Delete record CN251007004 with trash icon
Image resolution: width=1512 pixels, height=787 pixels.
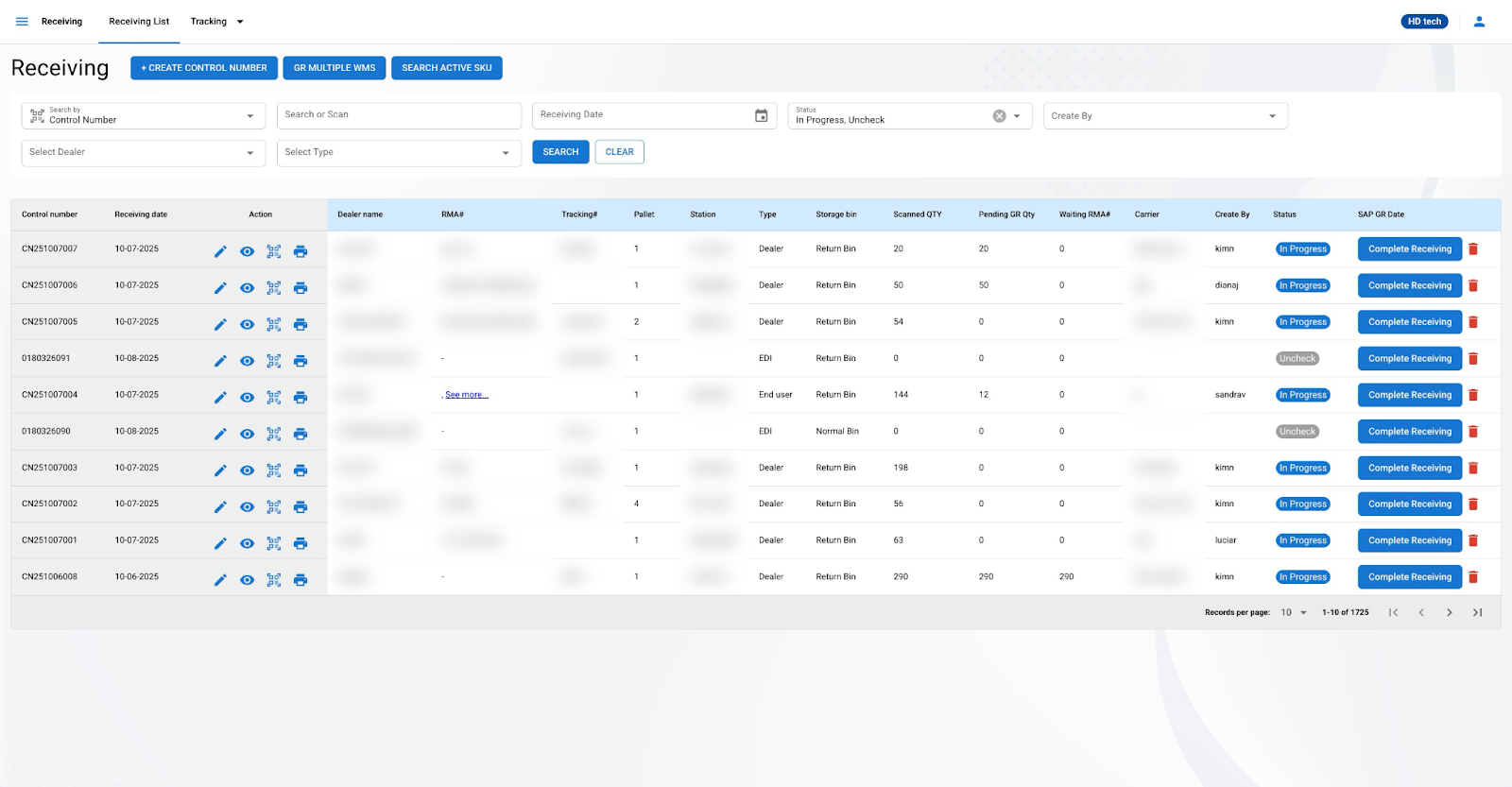point(1472,395)
